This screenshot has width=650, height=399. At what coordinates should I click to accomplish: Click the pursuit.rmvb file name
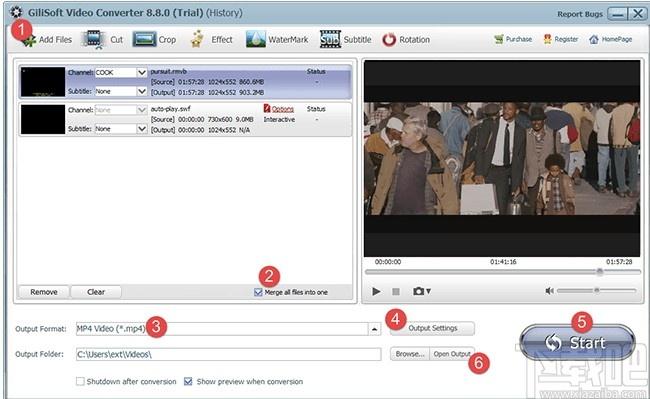(x=168, y=72)
